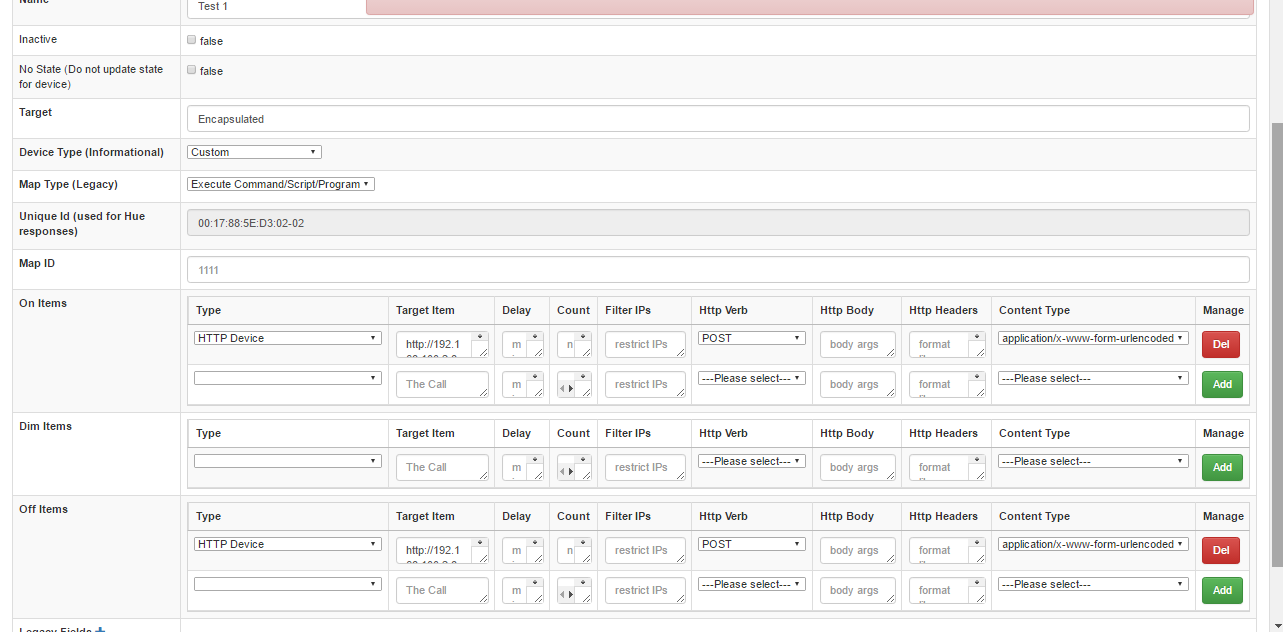Click the Name field containing Test 1

(276, 7)
